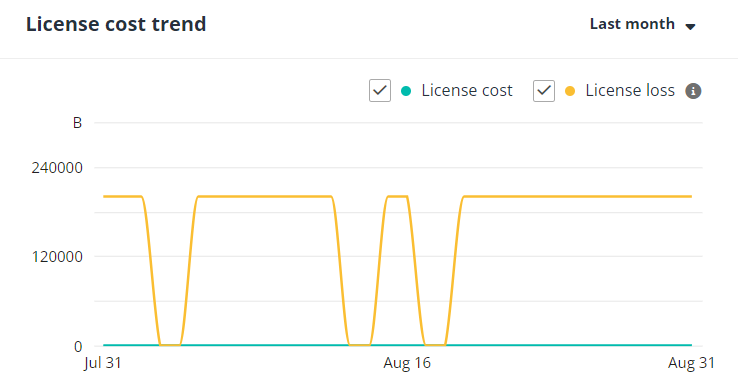The image size is (738, 380).
Task: Click the License loss legend label
Action: pyautogui.click(x=630, y=90)
